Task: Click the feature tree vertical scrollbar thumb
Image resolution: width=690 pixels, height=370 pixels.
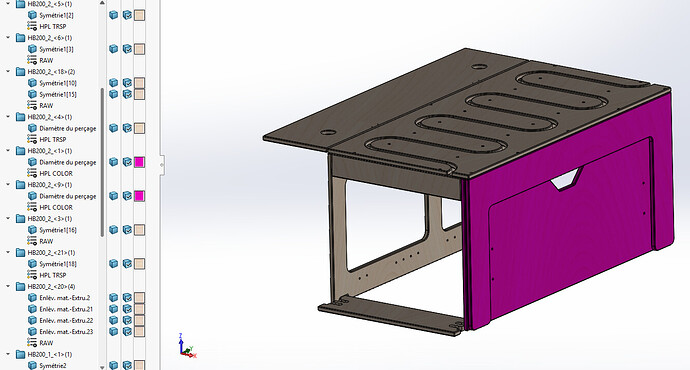Action: [x=102, y=162]
